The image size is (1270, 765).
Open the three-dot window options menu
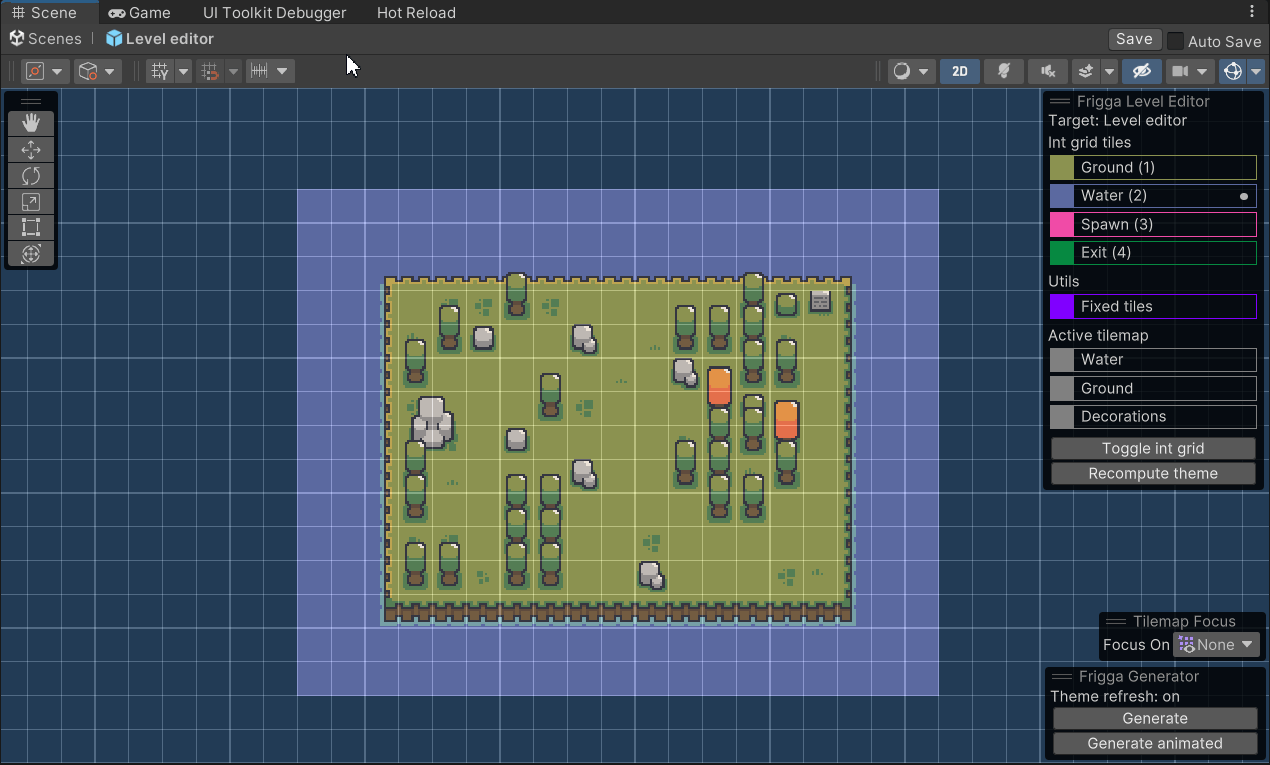click(1252, 12)
